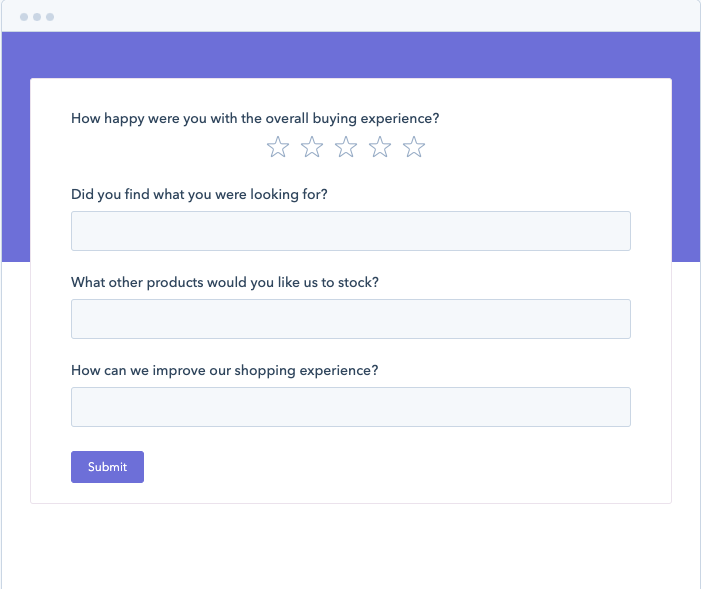The image size is (701, 589).
Task: Click the "What other products" question label
Action: (225, 282)
